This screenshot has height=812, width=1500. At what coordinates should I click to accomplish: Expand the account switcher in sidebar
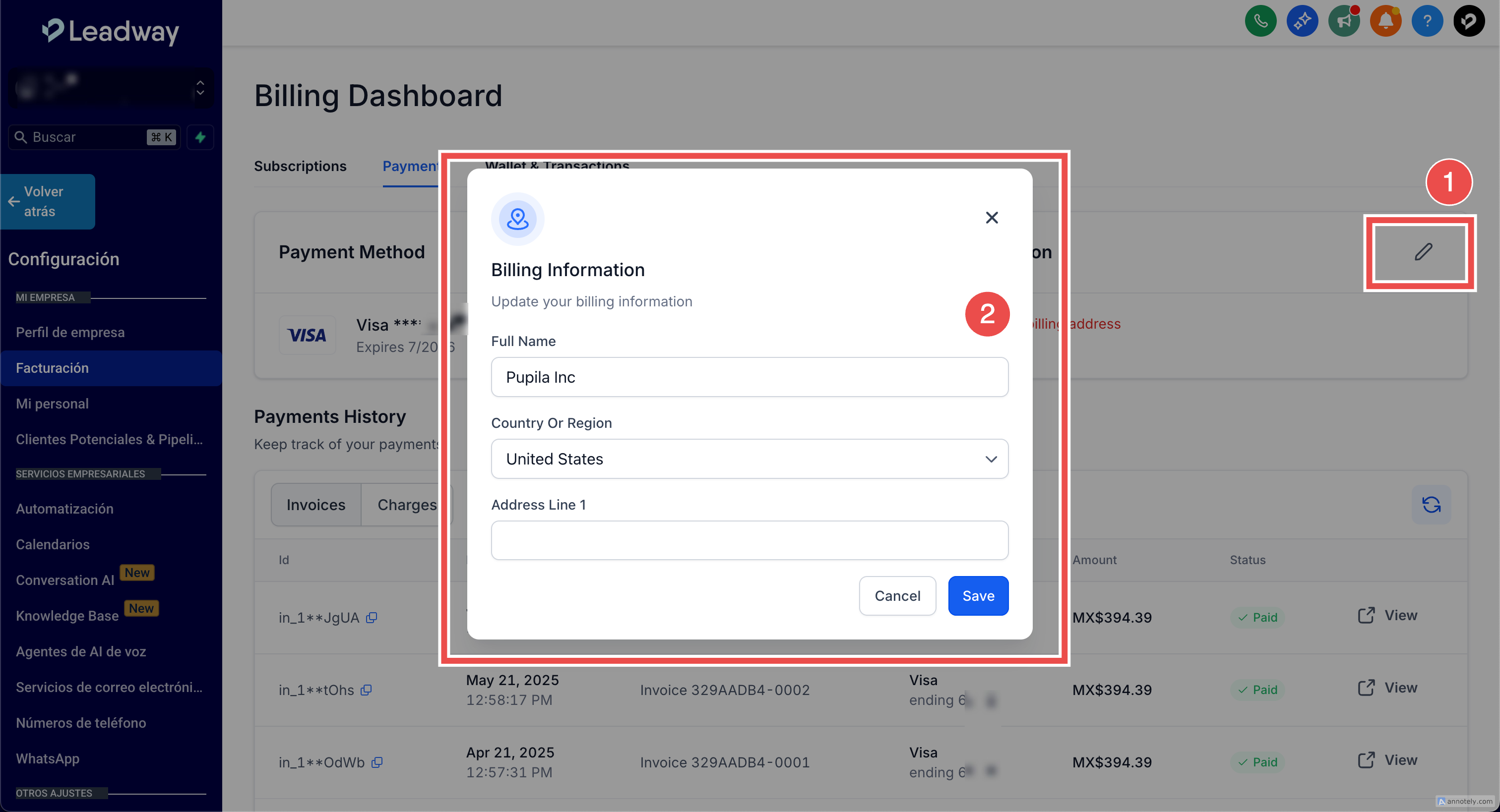point(200,88)
